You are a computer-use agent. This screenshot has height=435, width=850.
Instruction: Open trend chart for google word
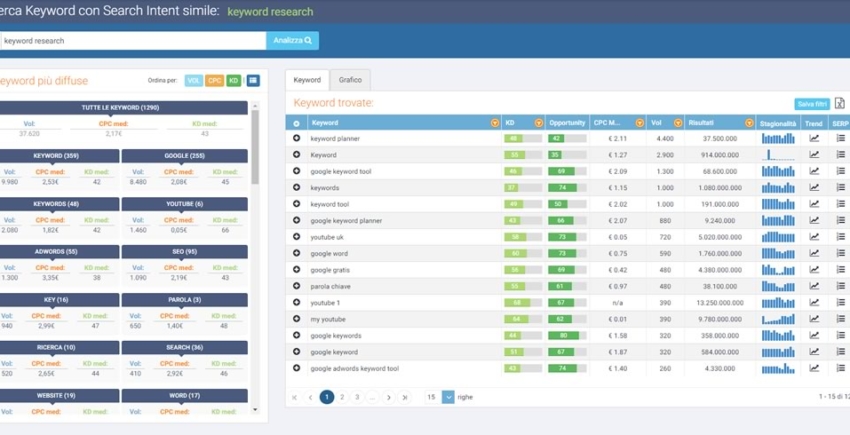coord(814,253)
